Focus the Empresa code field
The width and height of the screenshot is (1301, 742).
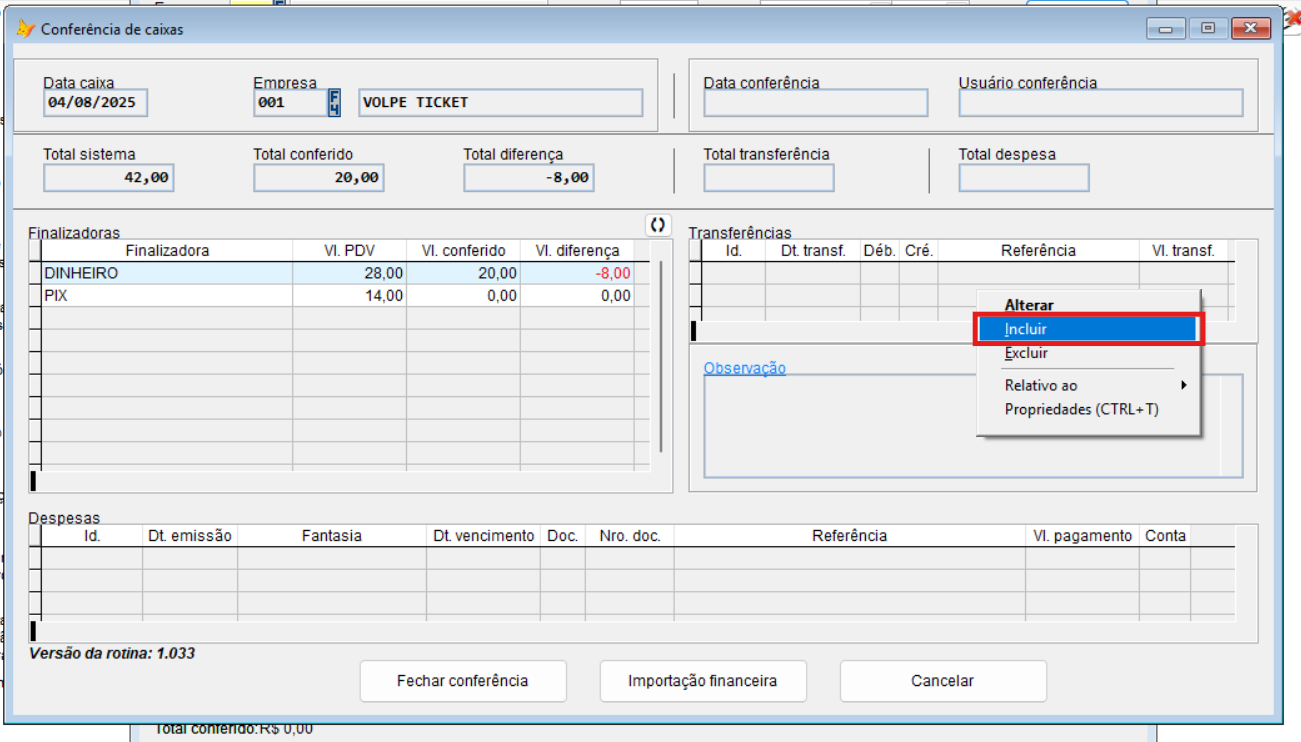(289, 103)
